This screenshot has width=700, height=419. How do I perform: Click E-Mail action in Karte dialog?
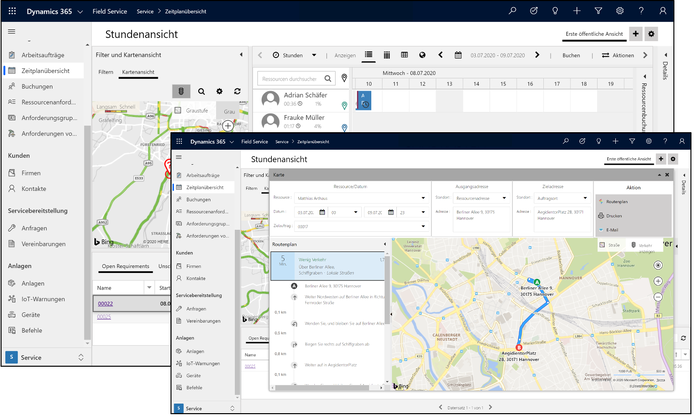[x=612, y=230]
